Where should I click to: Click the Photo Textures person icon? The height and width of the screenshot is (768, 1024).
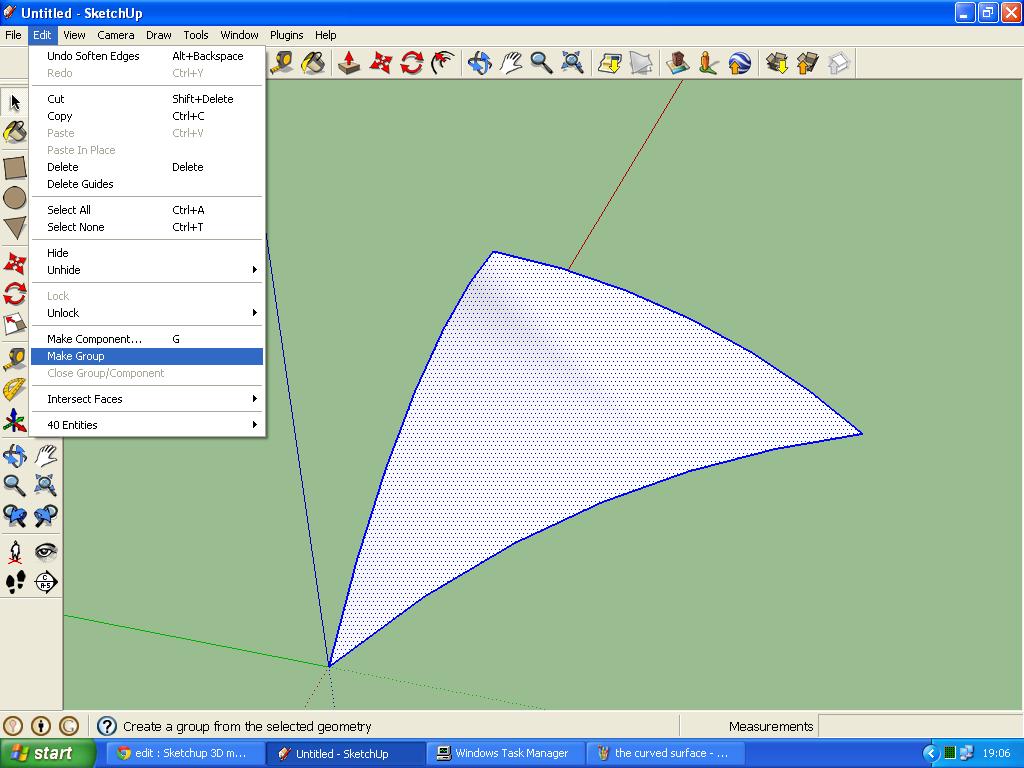(709, 63)
